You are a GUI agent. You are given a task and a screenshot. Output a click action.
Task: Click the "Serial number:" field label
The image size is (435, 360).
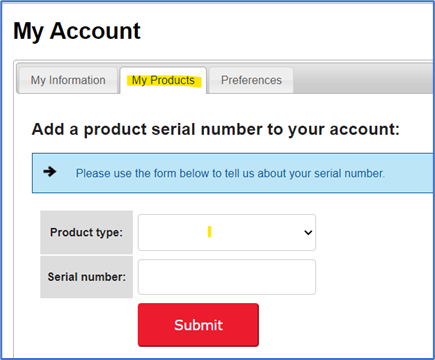(x=87, y=277)
